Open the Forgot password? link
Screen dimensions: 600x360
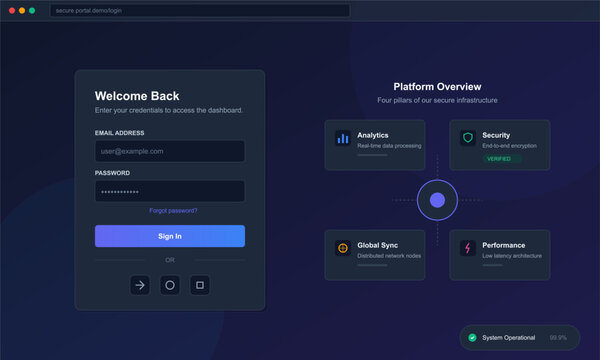click(x=173, y=210)
